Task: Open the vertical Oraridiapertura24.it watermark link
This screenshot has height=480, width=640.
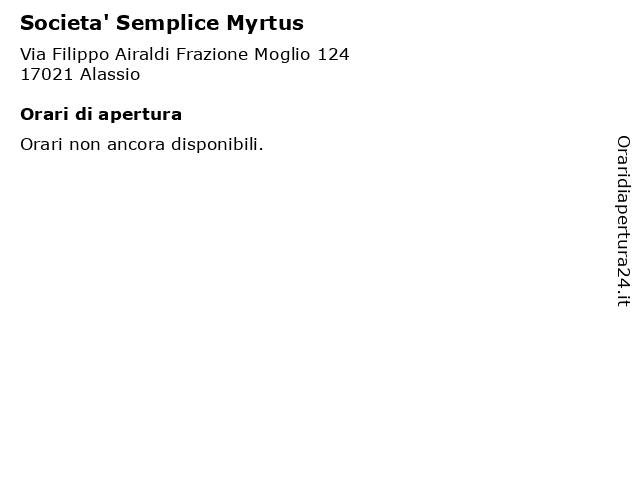Action: [623, 221]
